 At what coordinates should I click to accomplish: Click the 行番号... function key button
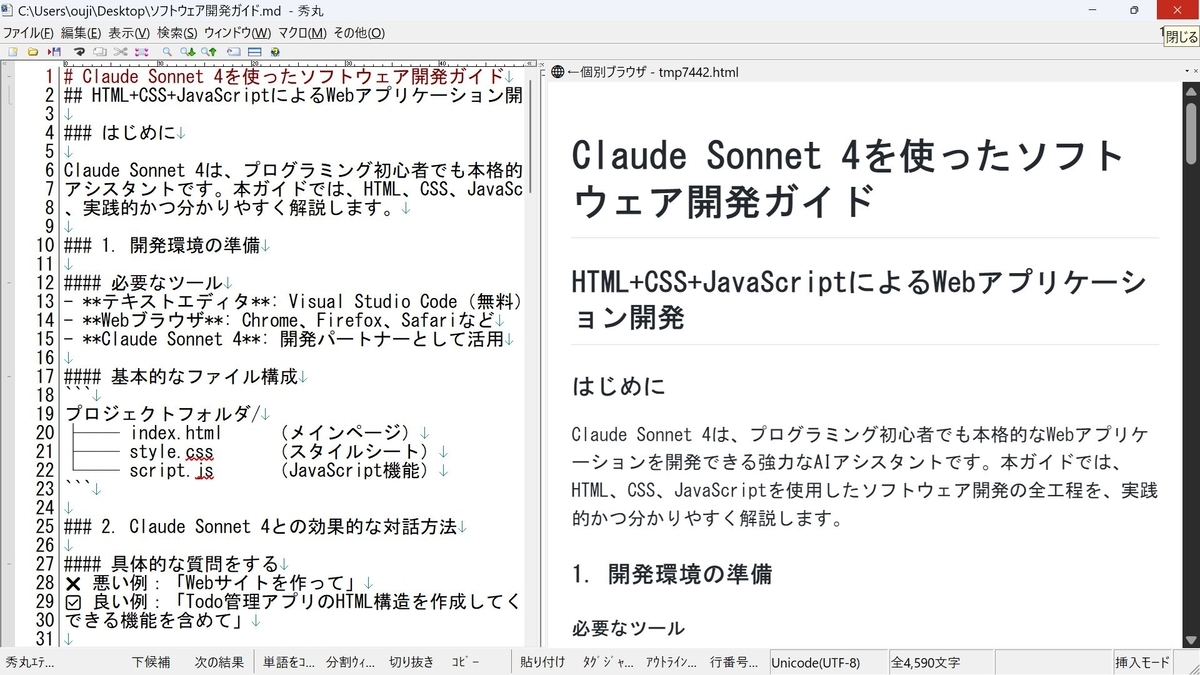point(733,662)
